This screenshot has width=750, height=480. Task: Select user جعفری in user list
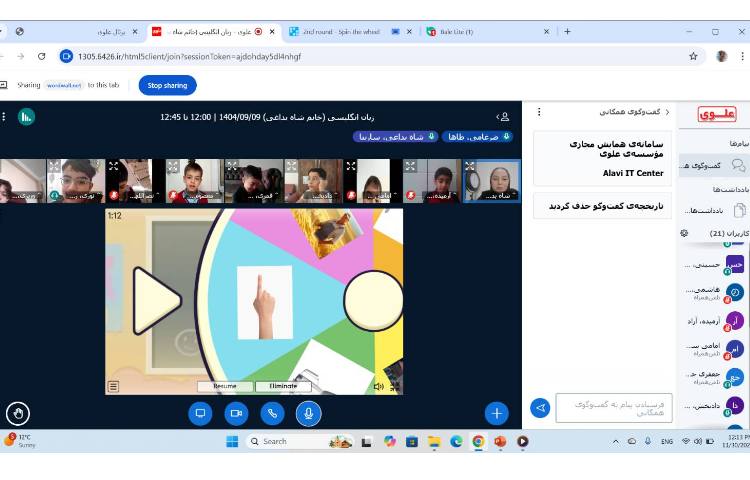pos(715,377)
